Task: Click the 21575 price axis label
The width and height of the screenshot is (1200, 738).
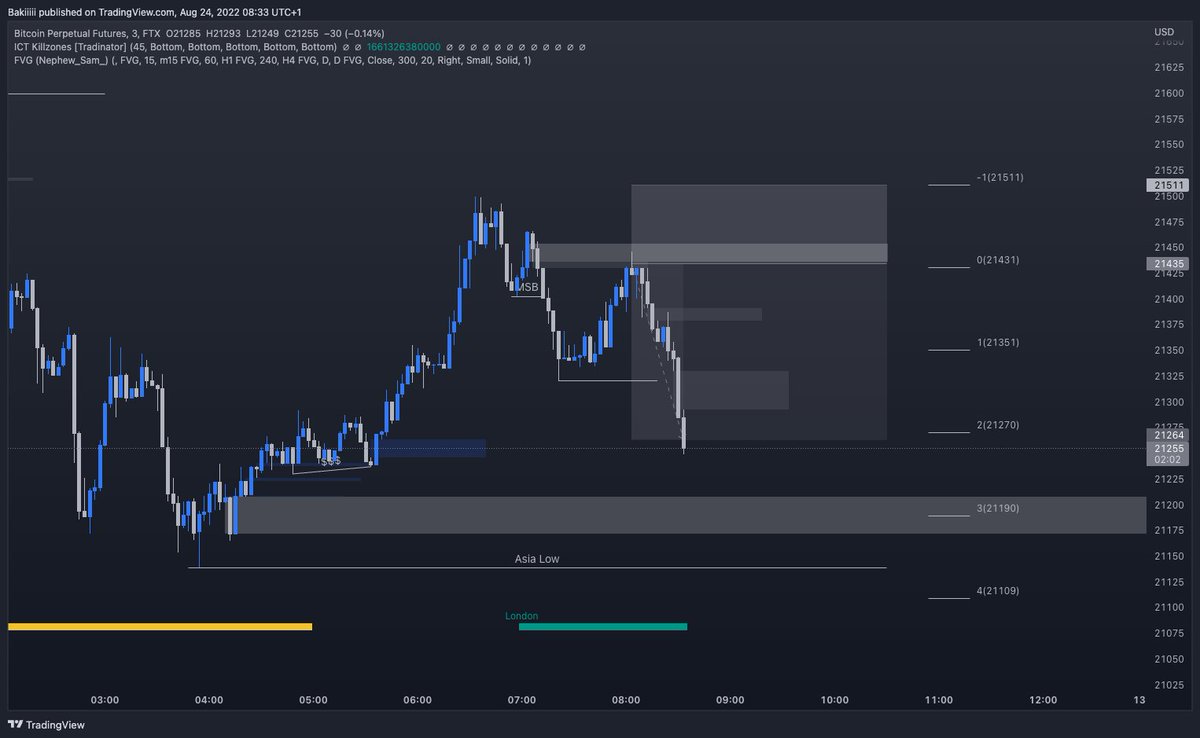Action: 1169,119
